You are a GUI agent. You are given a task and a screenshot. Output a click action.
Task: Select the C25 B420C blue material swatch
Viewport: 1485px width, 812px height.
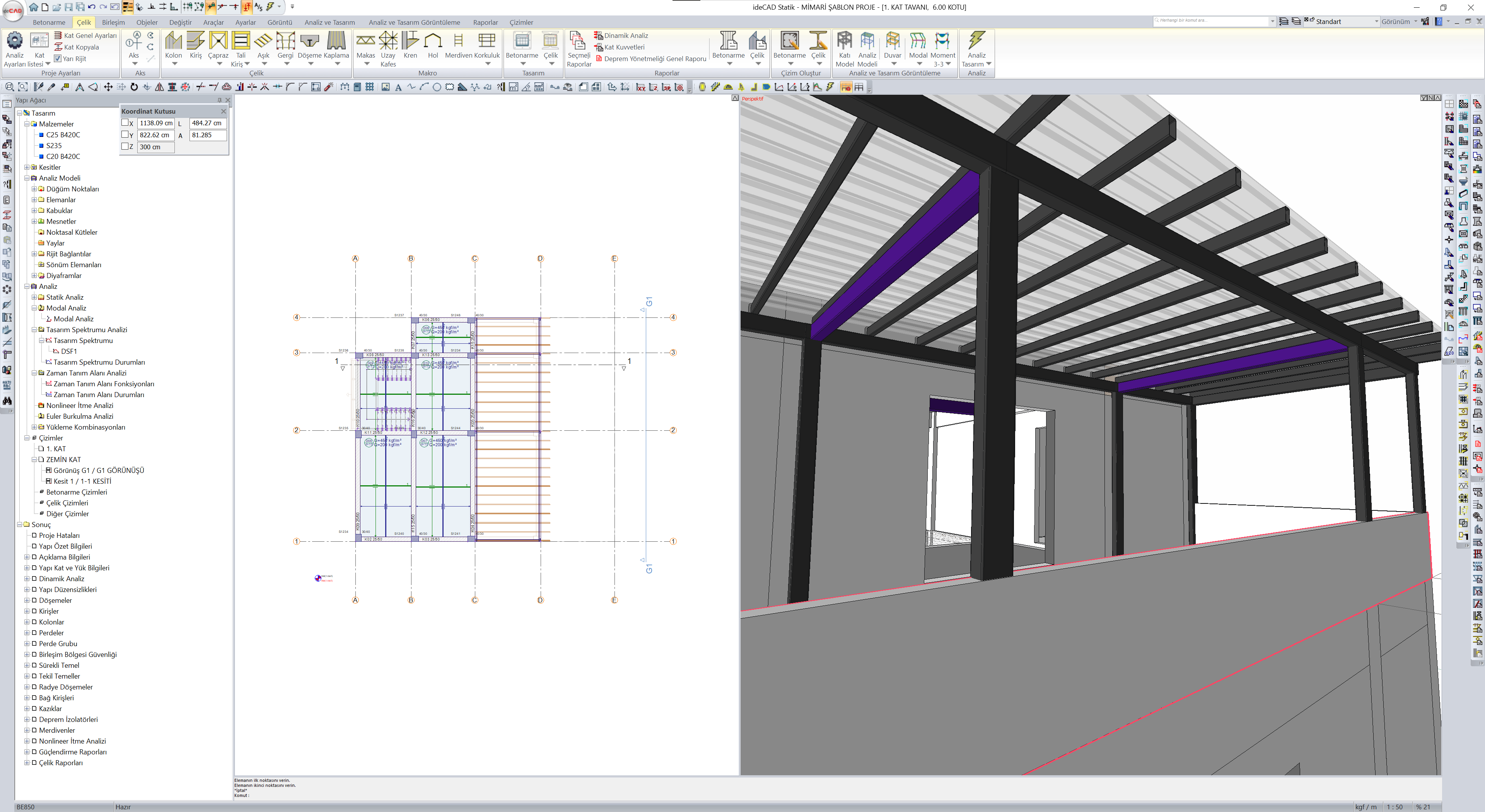[41, 135]
